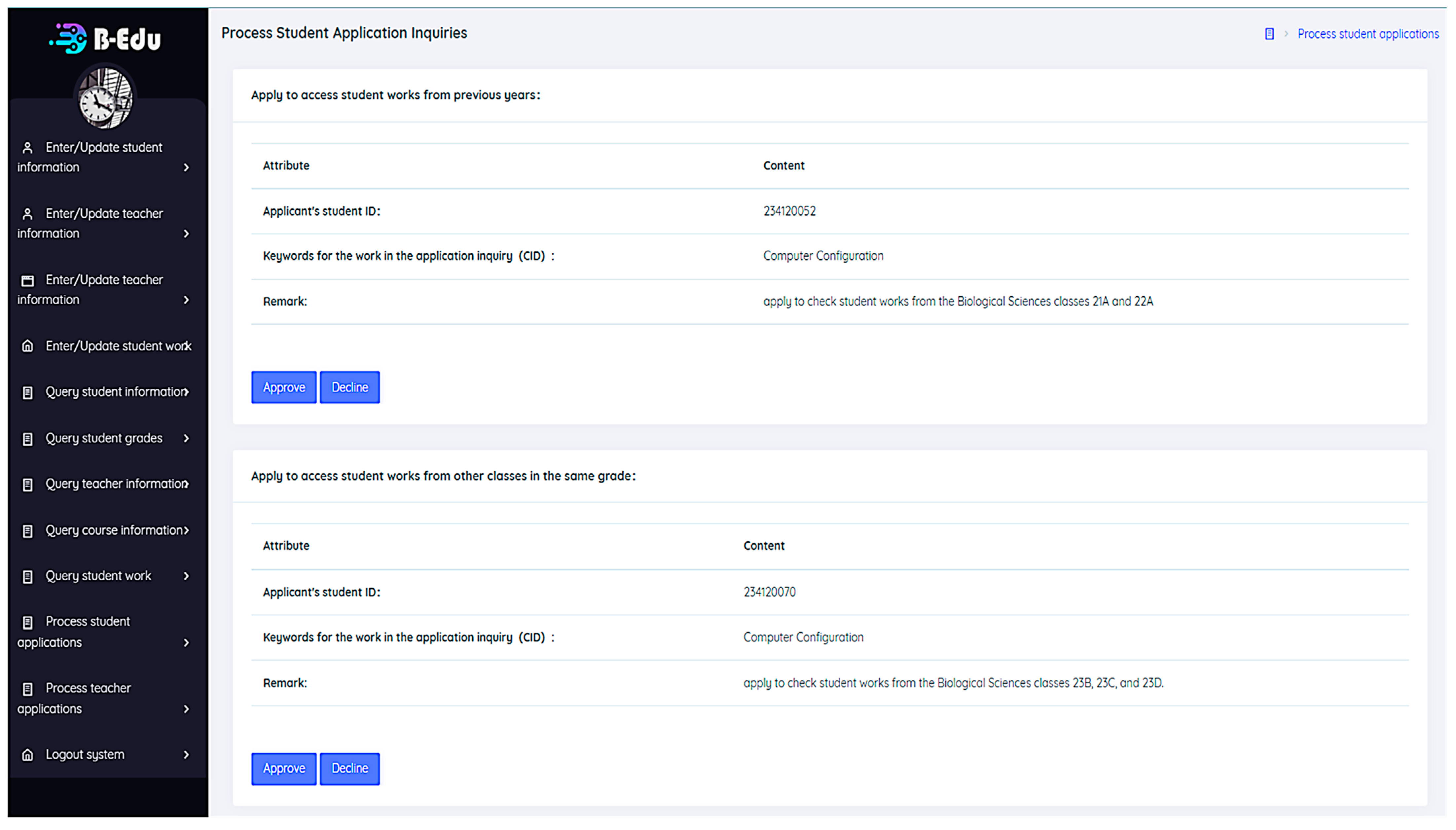
Task: Click document icon beside Query course information
Action: point(27,531)
